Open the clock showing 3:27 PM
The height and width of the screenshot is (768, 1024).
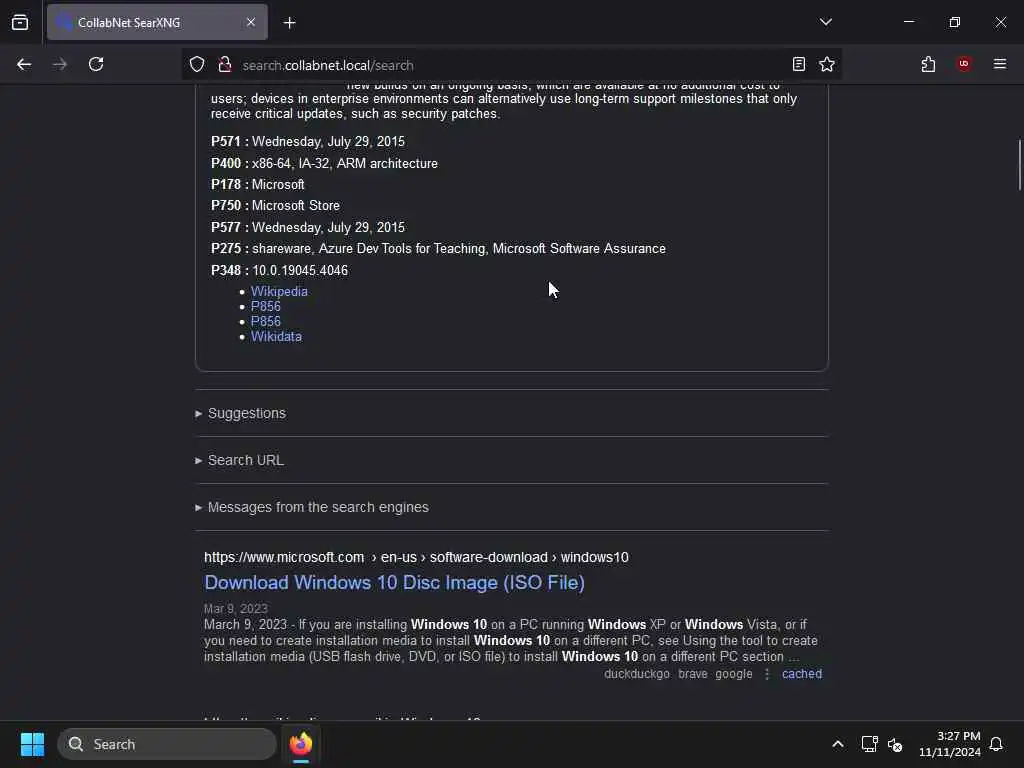(x=950, y=744)
